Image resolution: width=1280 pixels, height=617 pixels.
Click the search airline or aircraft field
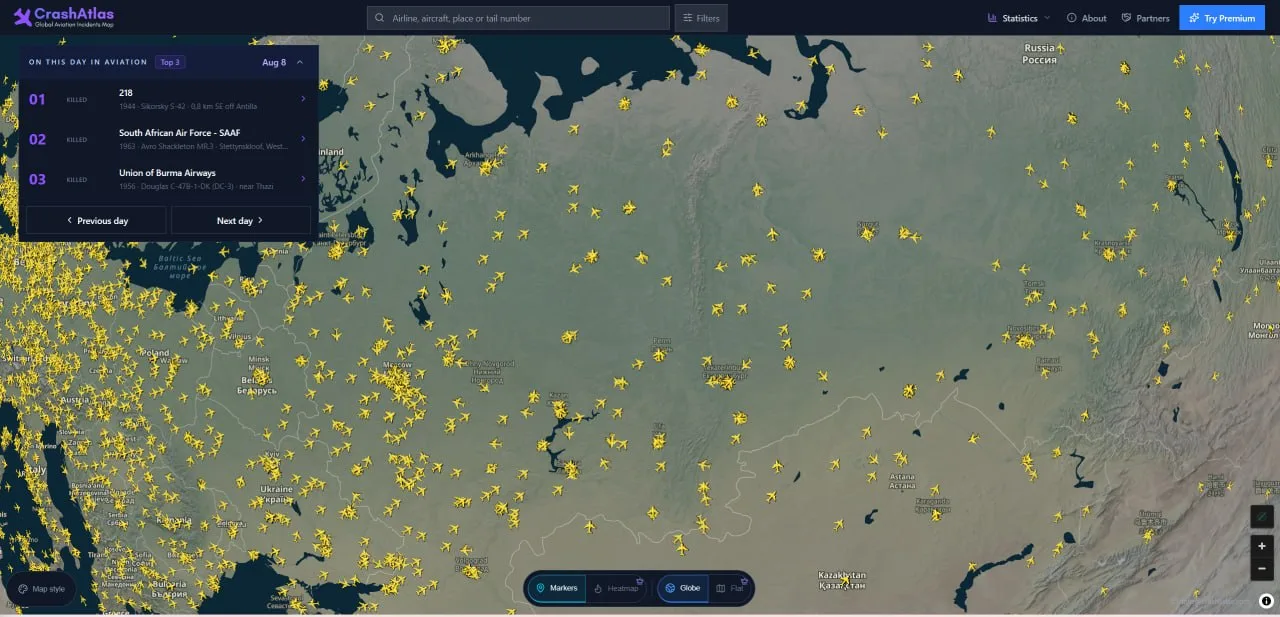pos(518,18)
